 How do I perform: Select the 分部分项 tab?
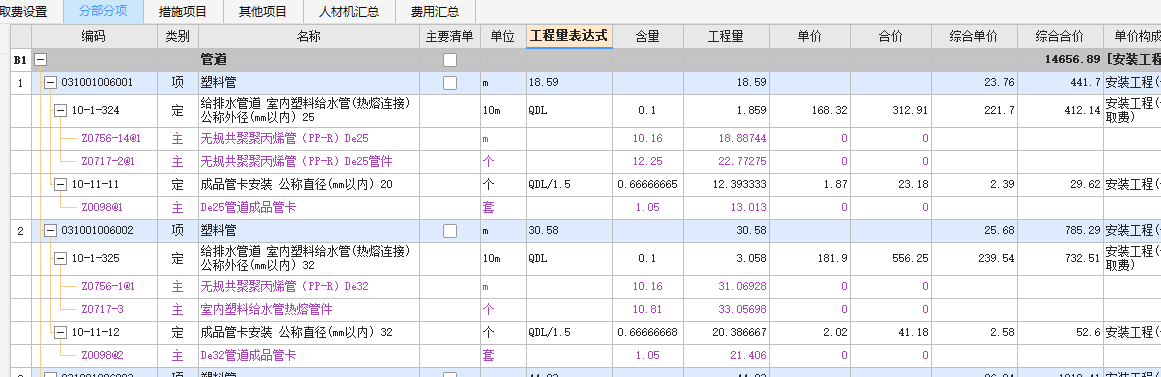point(104,12)
